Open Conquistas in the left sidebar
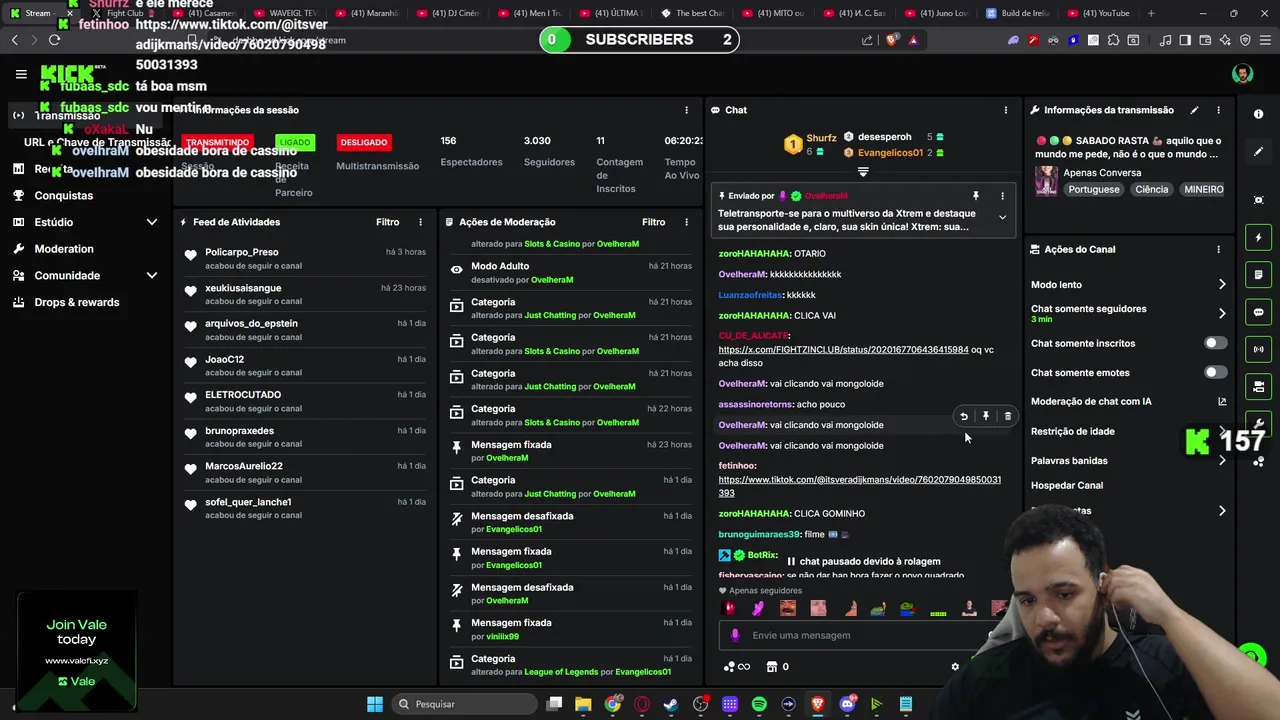The image size is (1280, 720). point(64,196)
